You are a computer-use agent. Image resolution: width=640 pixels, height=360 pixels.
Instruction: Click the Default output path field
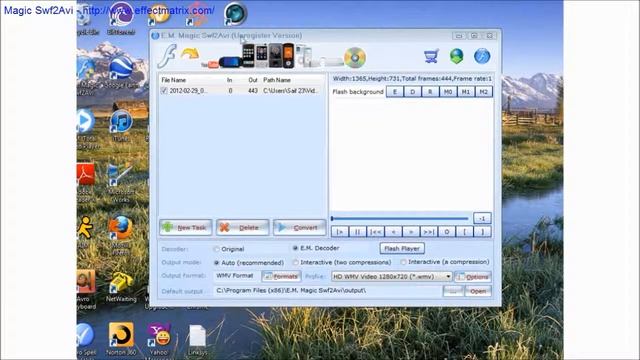327,291
